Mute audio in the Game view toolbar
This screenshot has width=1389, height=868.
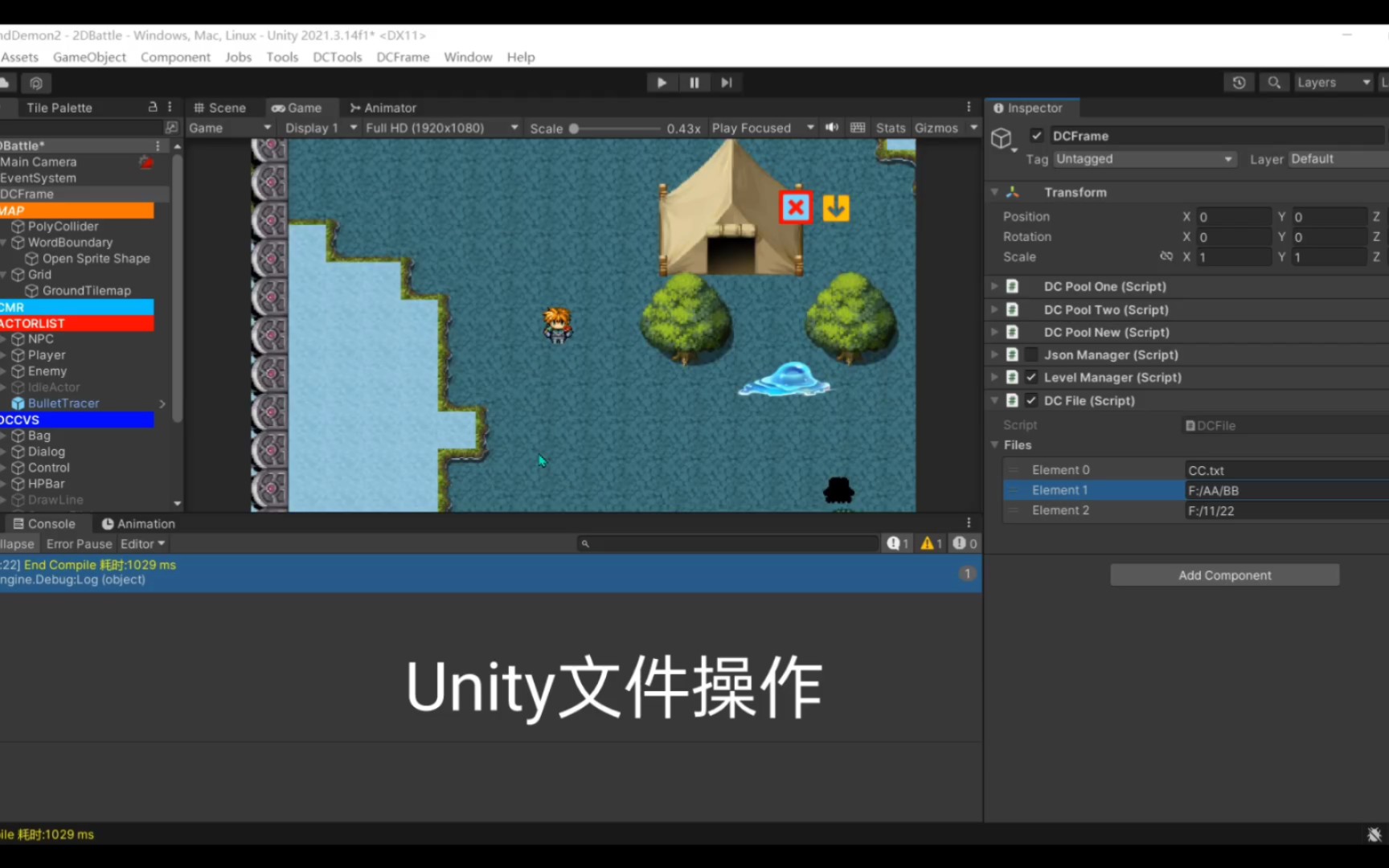(x=831, y=127)
